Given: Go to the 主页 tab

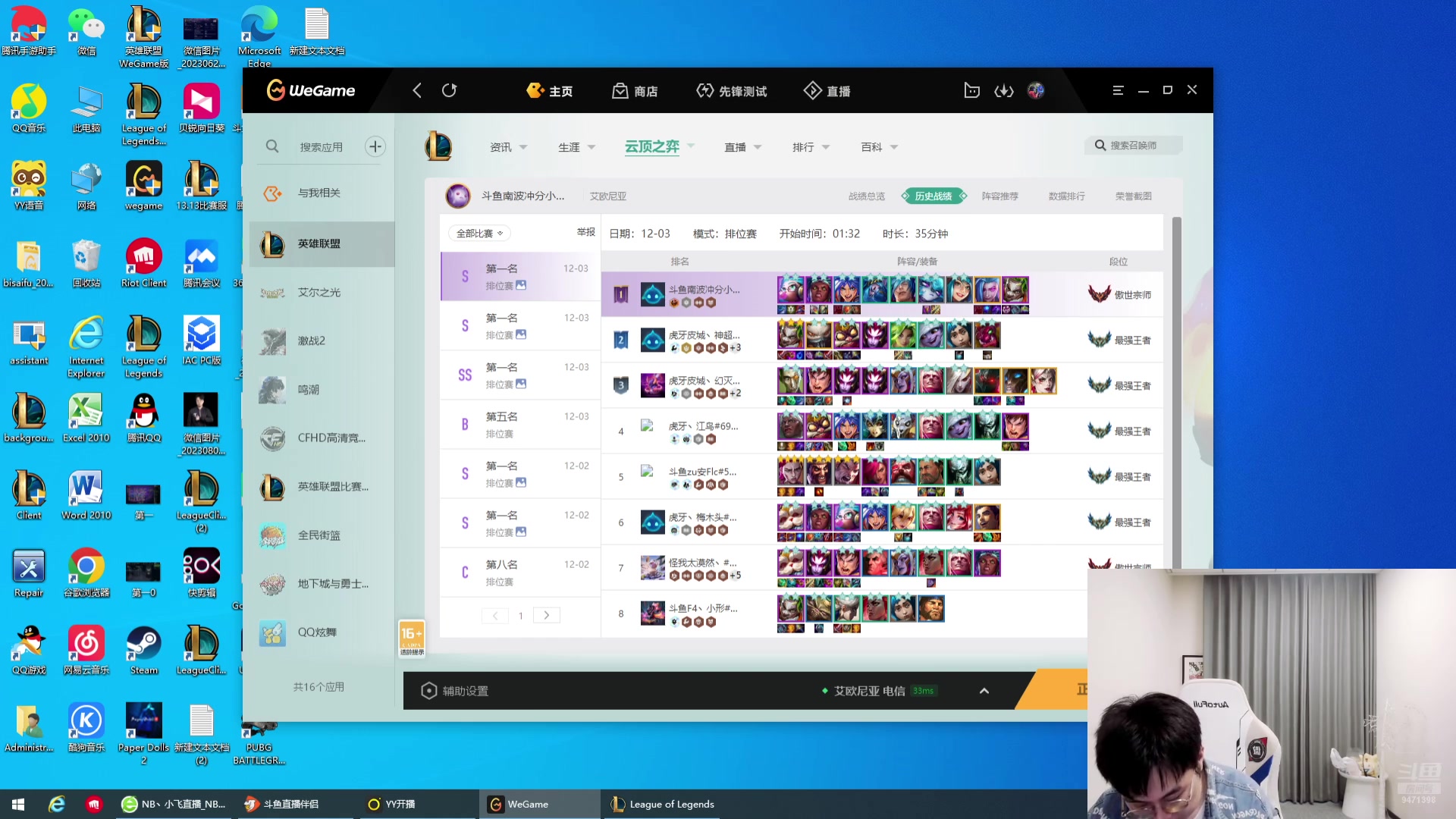Looking at the screenshot, I should 550,91.
